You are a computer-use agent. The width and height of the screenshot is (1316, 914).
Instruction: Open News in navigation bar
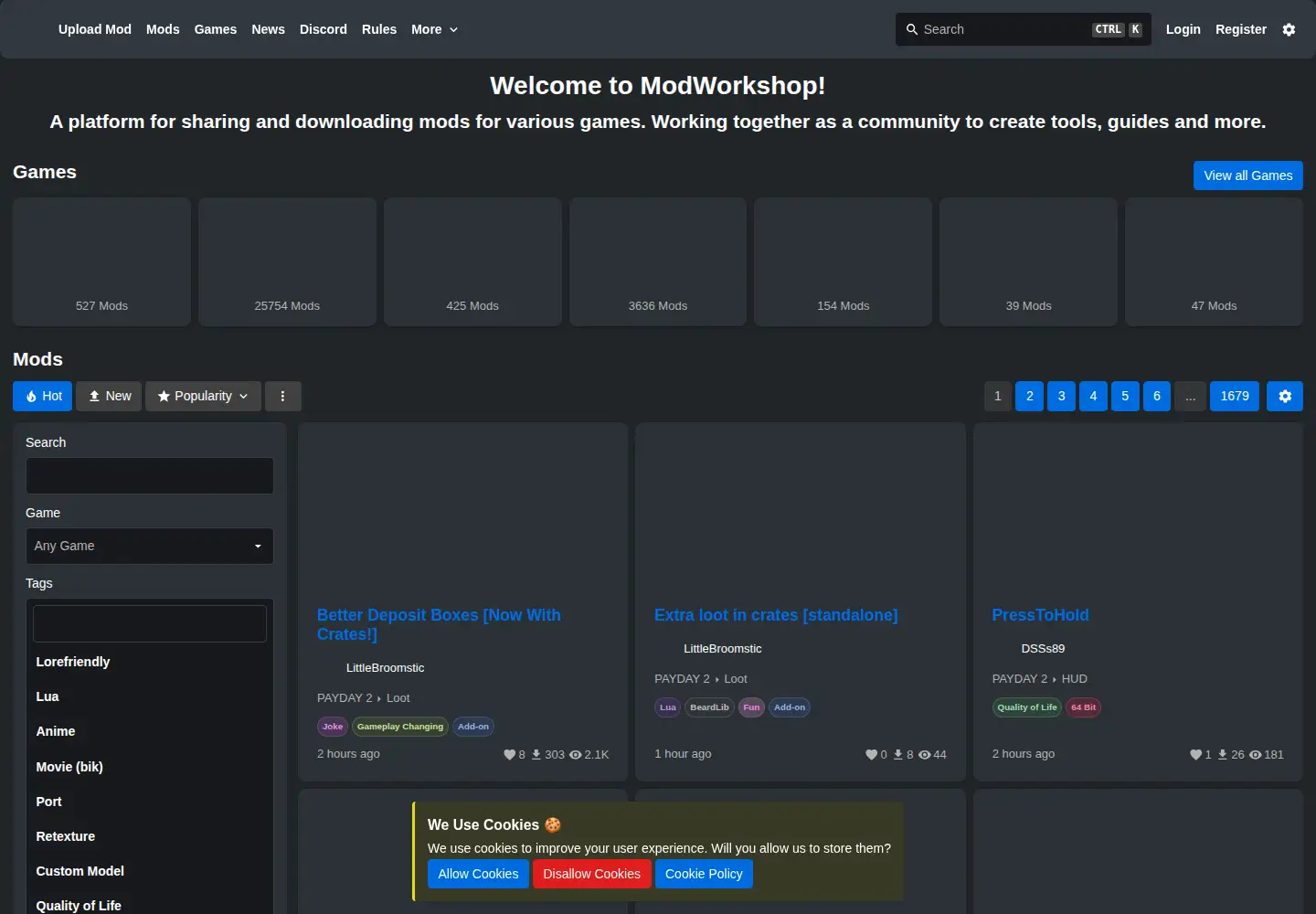click(x=268, y=29)
